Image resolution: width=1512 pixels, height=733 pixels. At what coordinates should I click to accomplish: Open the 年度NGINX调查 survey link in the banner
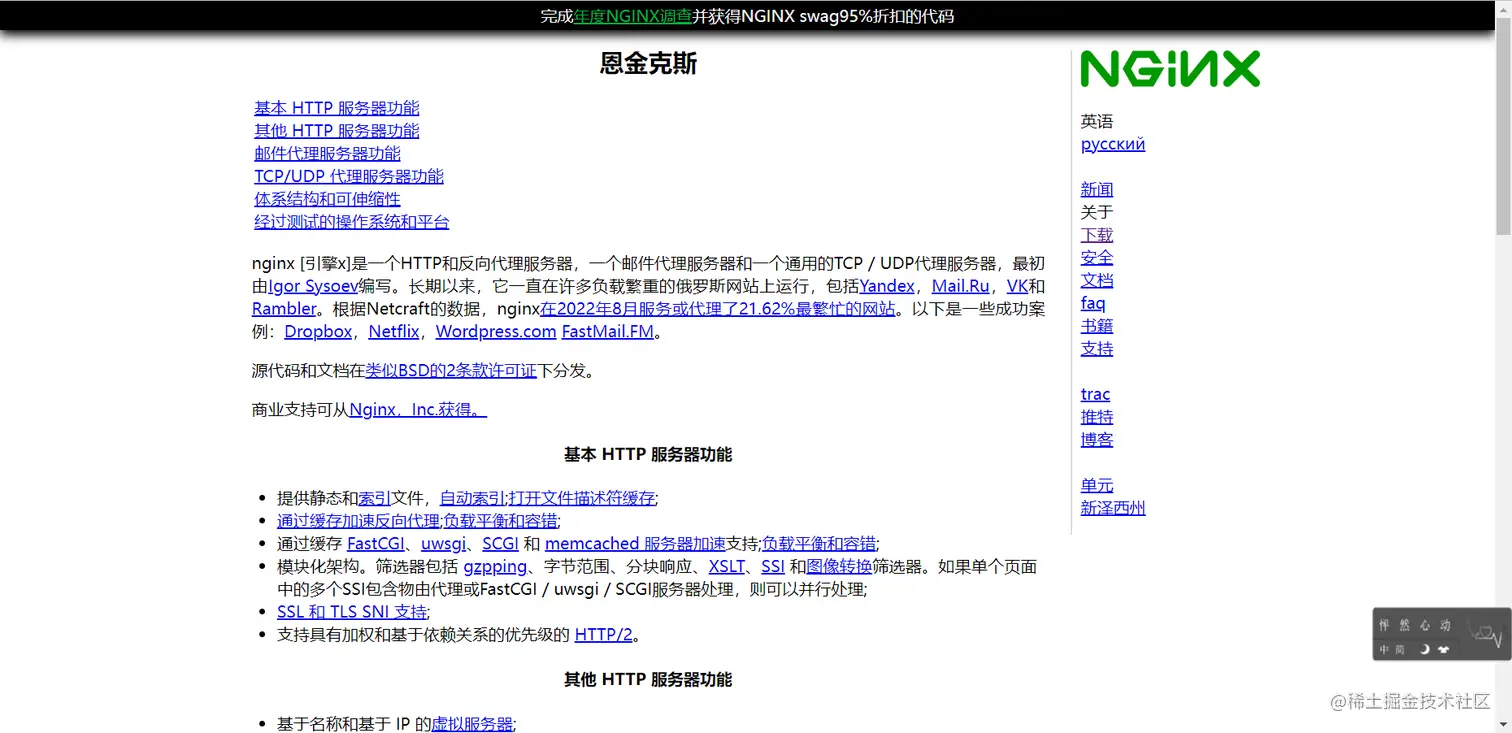[x=633, y=16]
